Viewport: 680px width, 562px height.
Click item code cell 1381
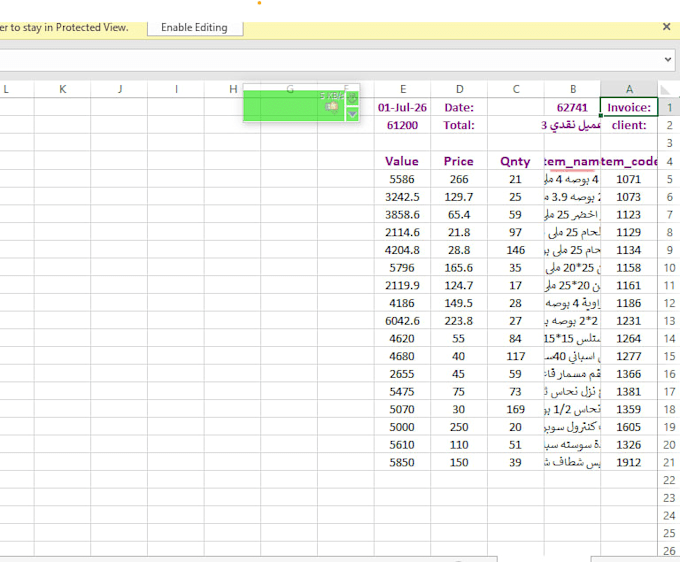(x=629, y=392)
